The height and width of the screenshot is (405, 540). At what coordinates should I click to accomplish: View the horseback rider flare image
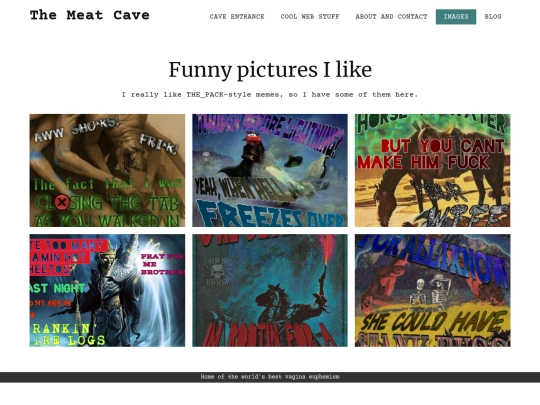(x=270, y=290)
